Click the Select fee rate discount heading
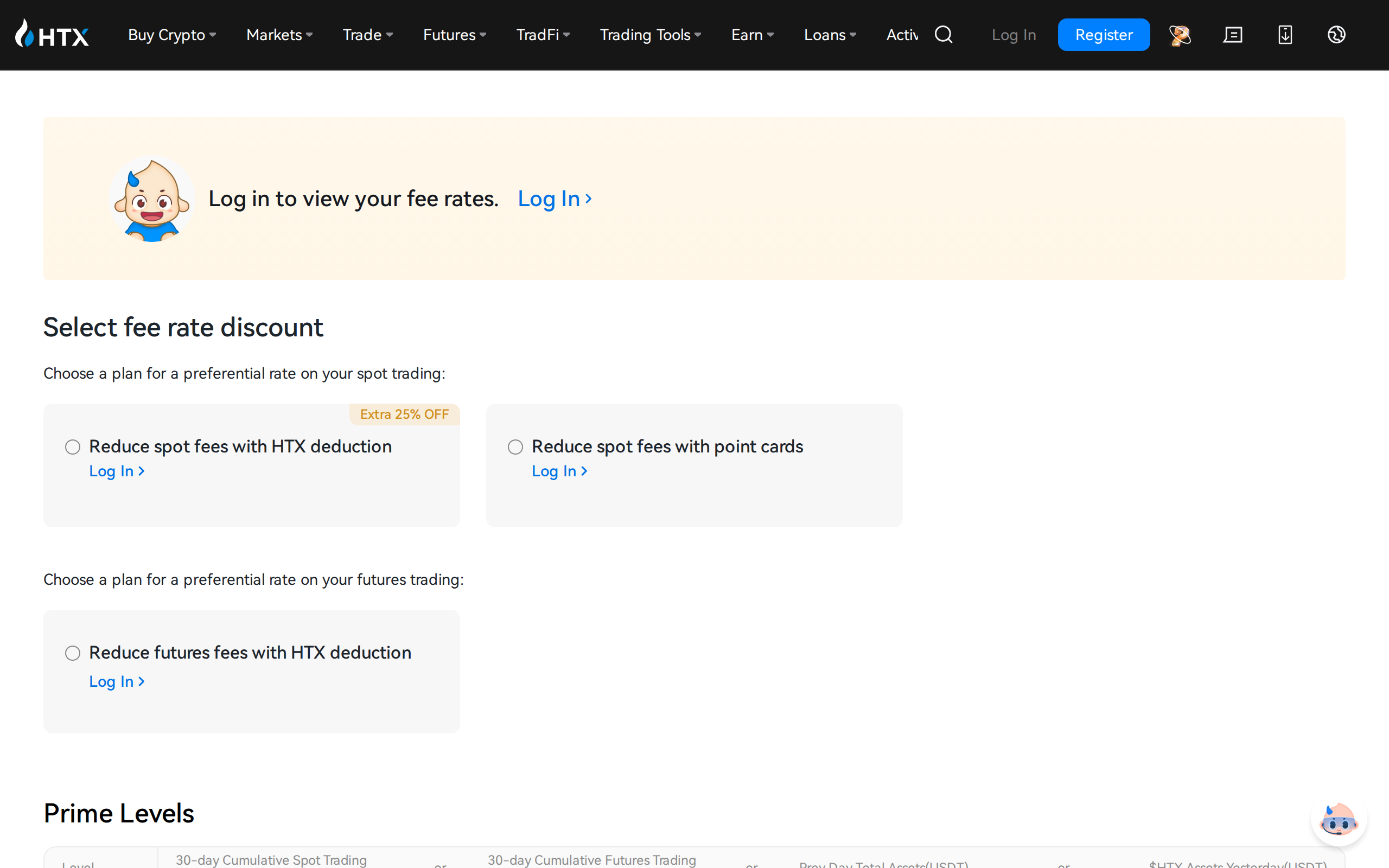 [183, 327]
